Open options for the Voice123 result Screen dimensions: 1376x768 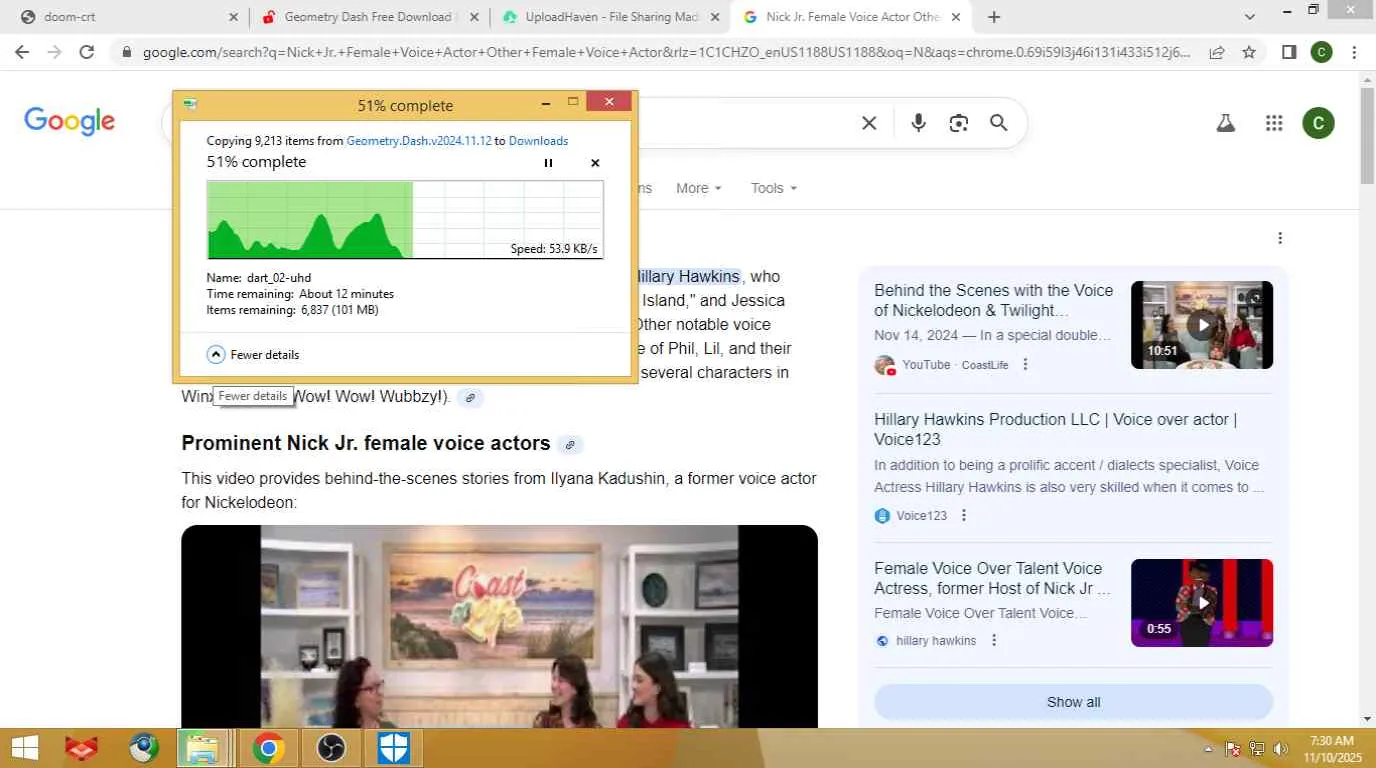tap(964, 516)
